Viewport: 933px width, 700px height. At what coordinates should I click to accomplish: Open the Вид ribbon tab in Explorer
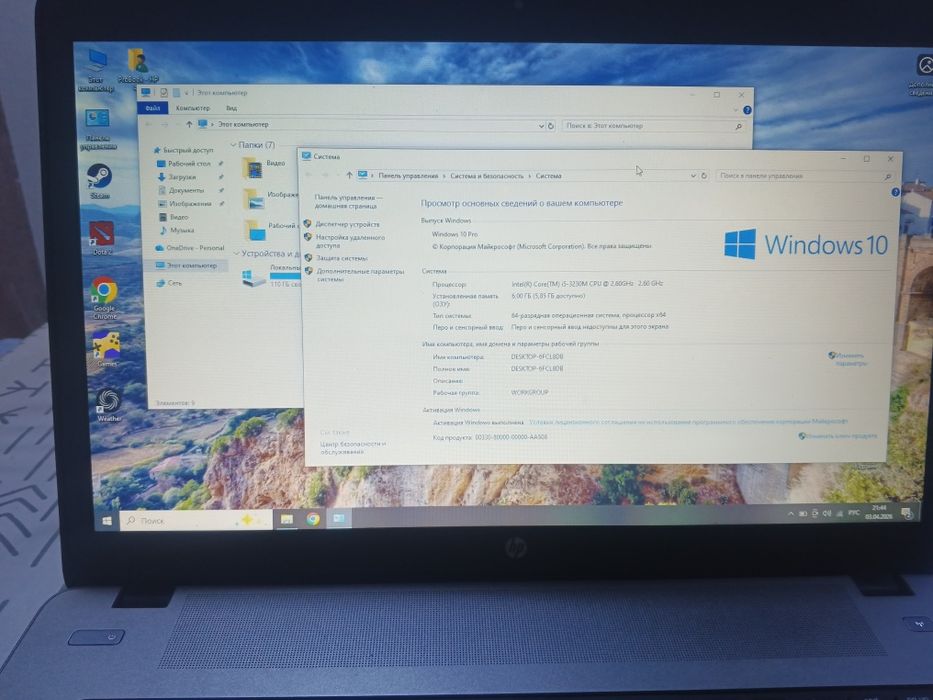(x=231, y=108)
